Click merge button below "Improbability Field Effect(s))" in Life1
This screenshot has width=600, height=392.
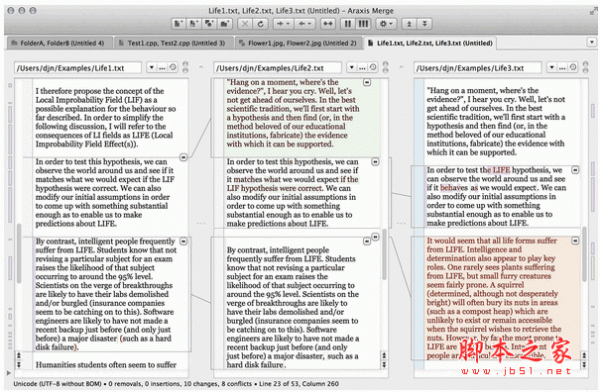183,157
